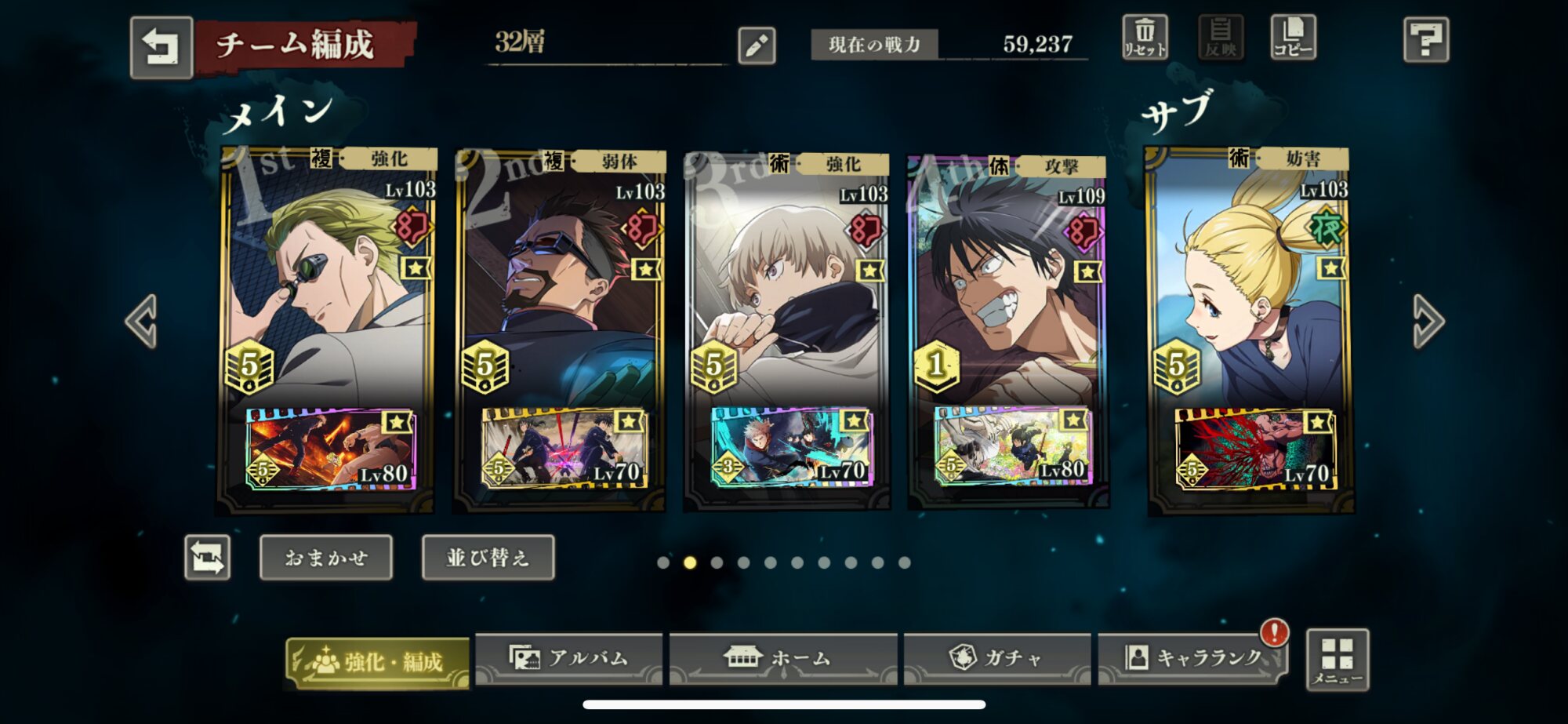Select 1st slot blond character card

326,329
